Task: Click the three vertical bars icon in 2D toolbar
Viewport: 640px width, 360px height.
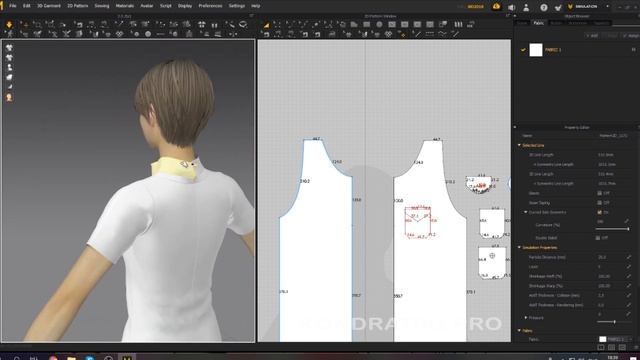Action: click(458, 24)
